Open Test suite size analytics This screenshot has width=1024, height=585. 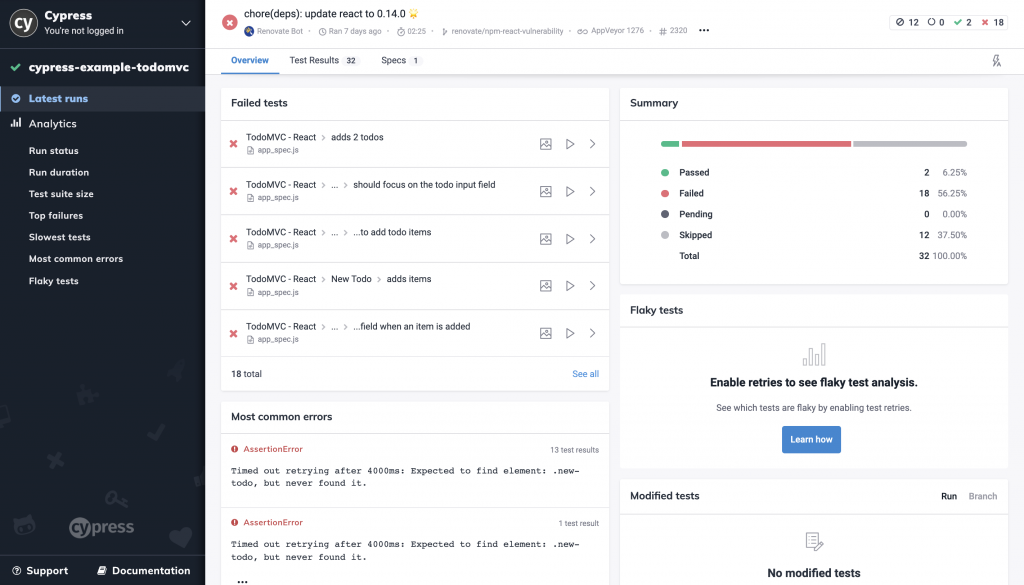point(61,194)
